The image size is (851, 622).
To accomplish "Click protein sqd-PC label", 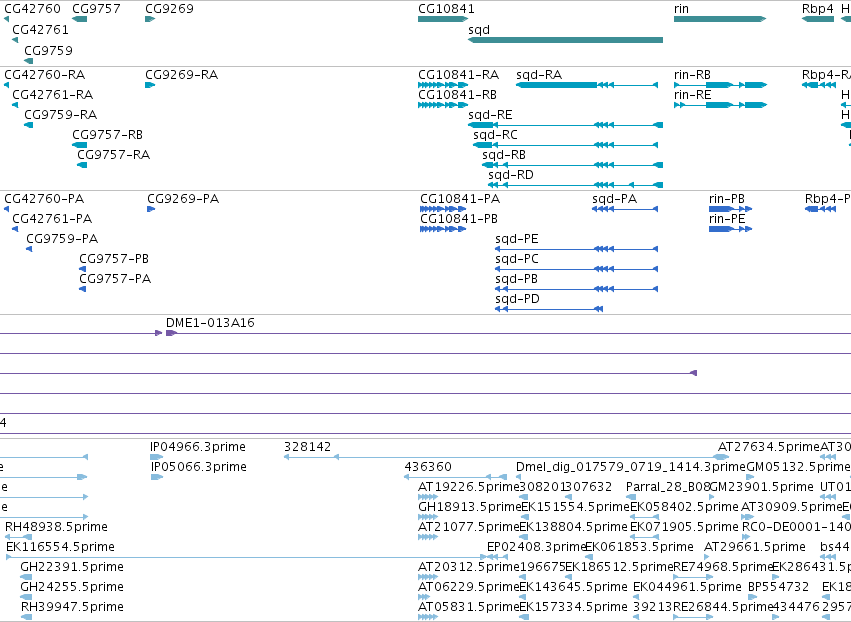I will point(517,259).
